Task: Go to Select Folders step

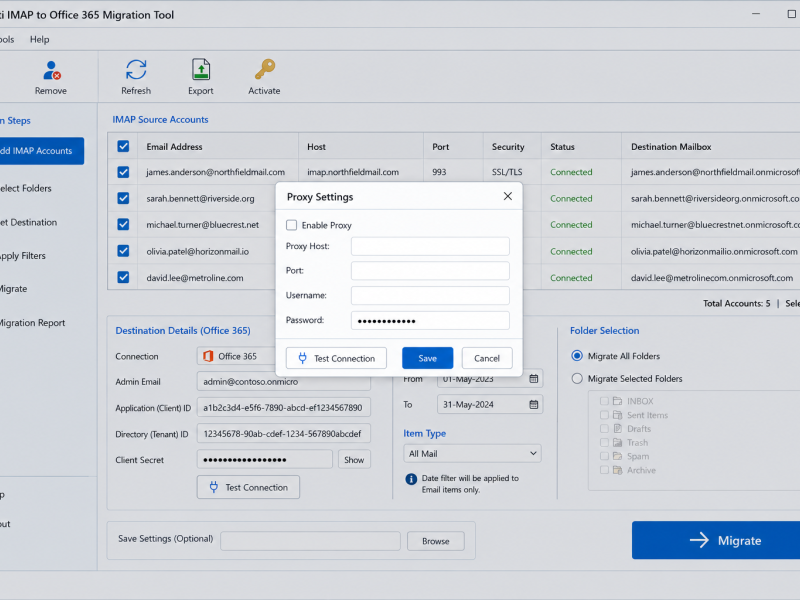Action: [26, 188]
